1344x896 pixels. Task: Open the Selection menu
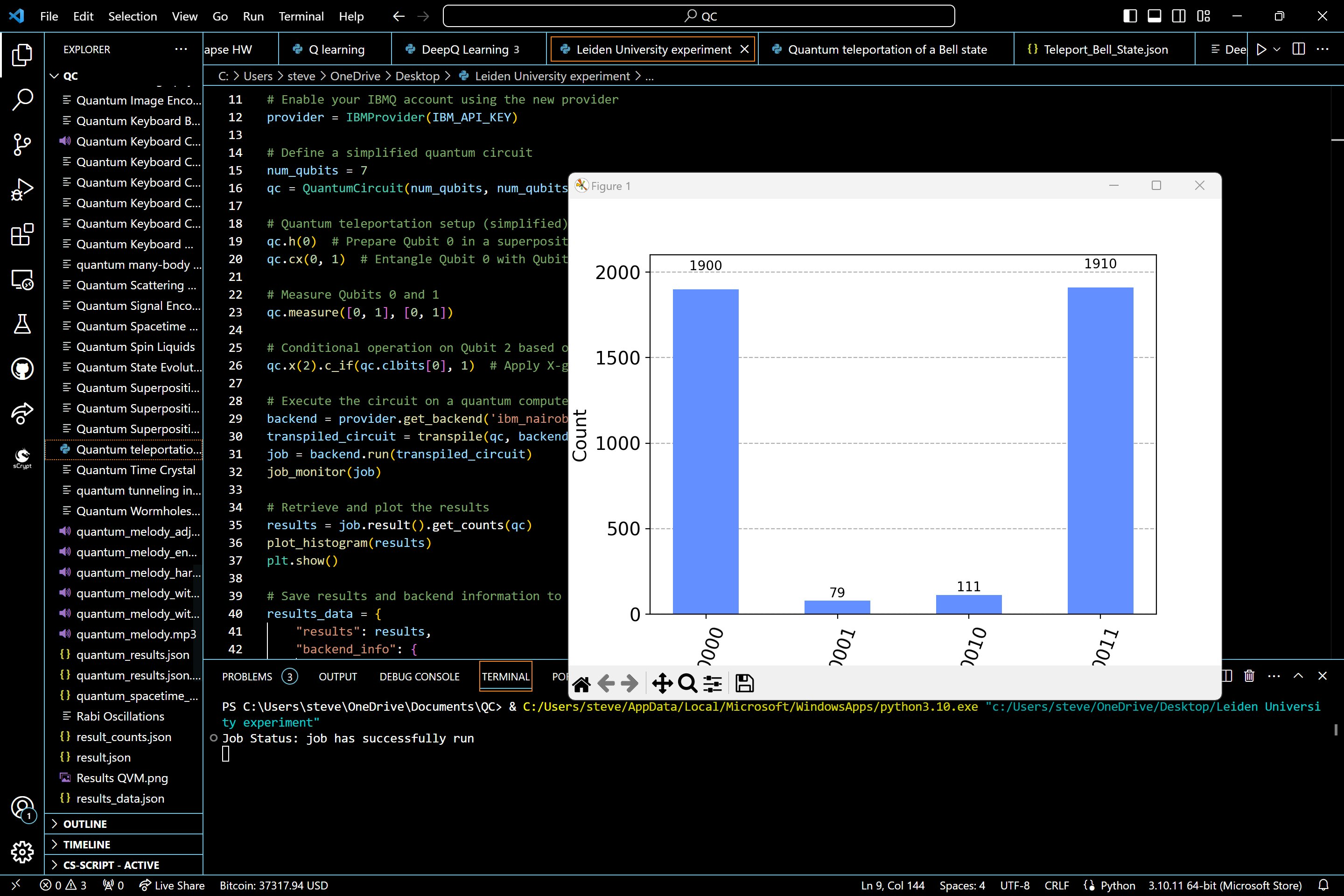pos(133,16)
